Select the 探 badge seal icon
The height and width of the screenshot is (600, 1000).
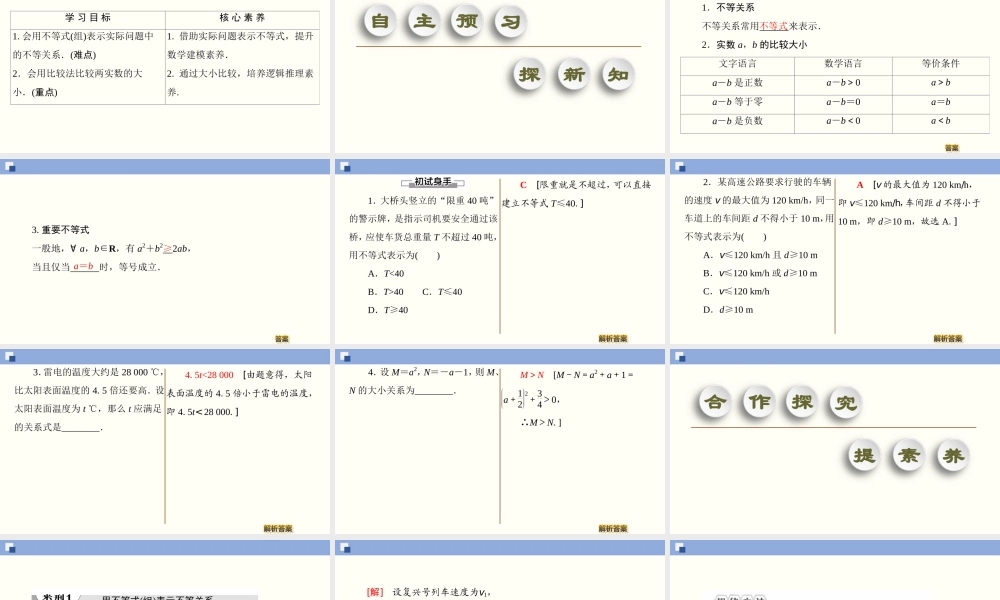point(527,75)
